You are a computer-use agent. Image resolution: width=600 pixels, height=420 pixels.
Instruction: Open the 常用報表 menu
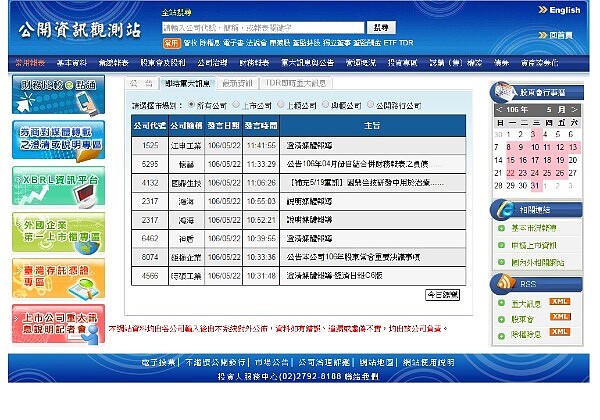(x=30, y=63)
